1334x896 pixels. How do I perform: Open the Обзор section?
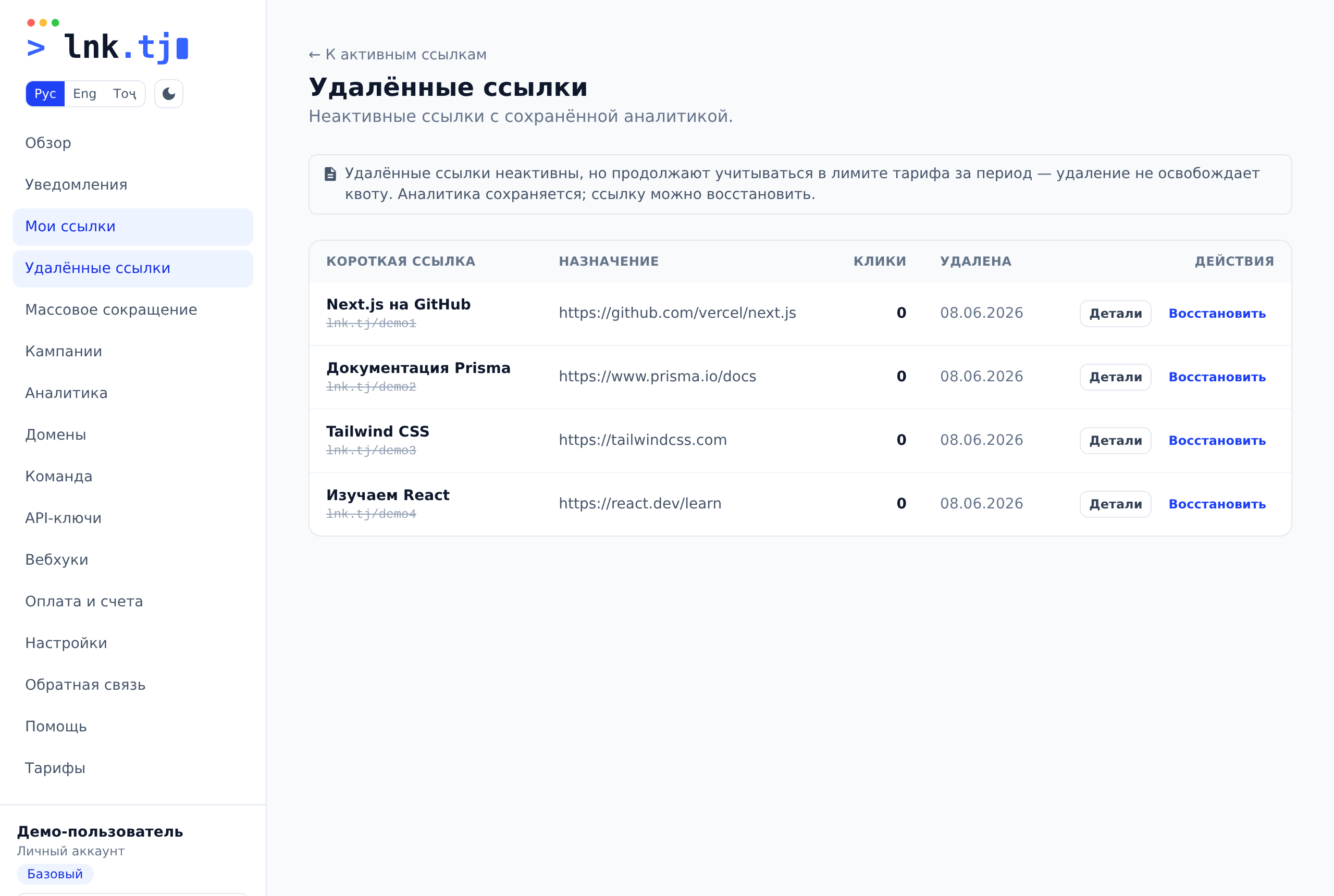click(x=132, y=143)
